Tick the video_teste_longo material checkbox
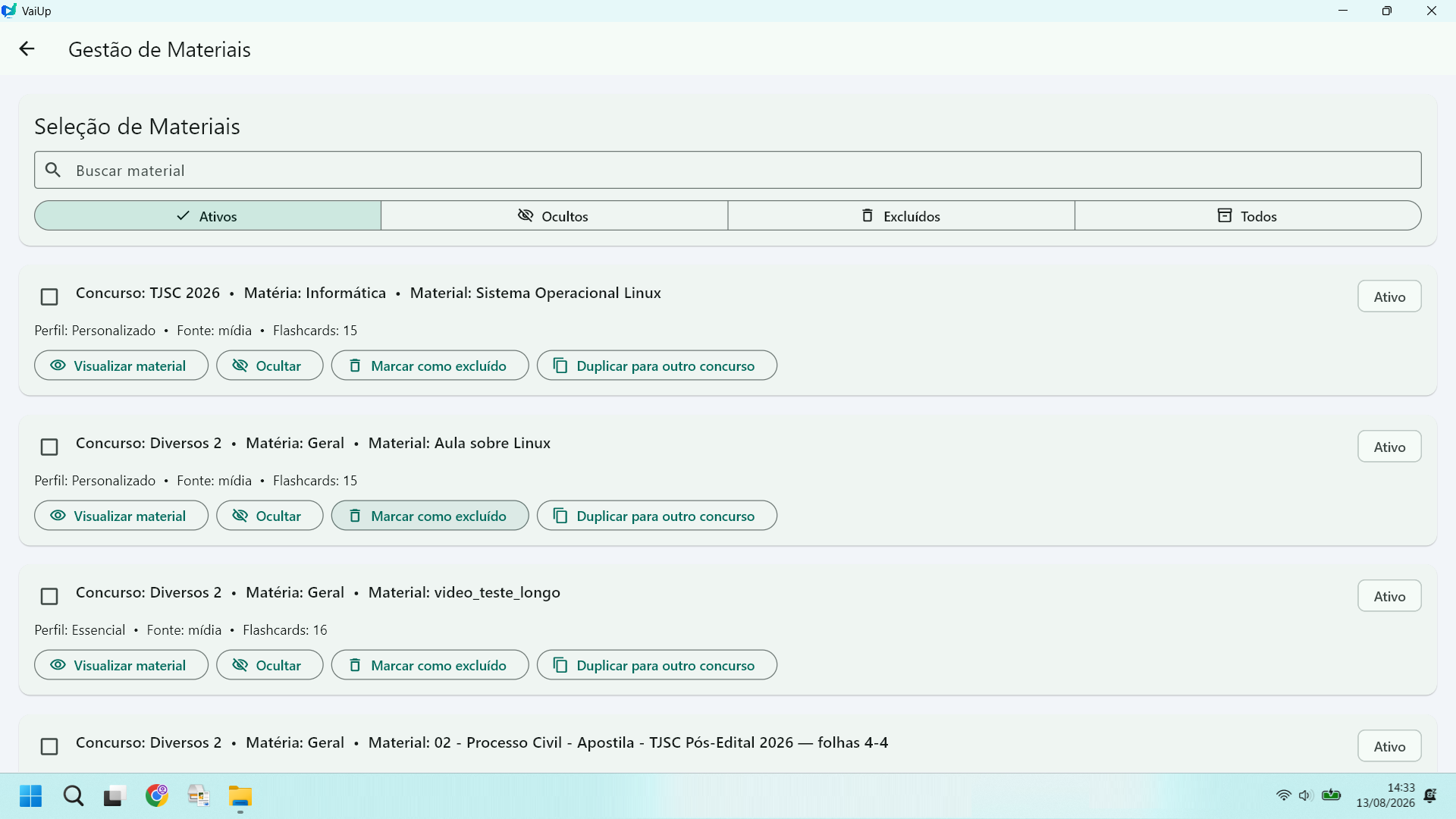Viewport: 1456px width, 819px height. 49,597
